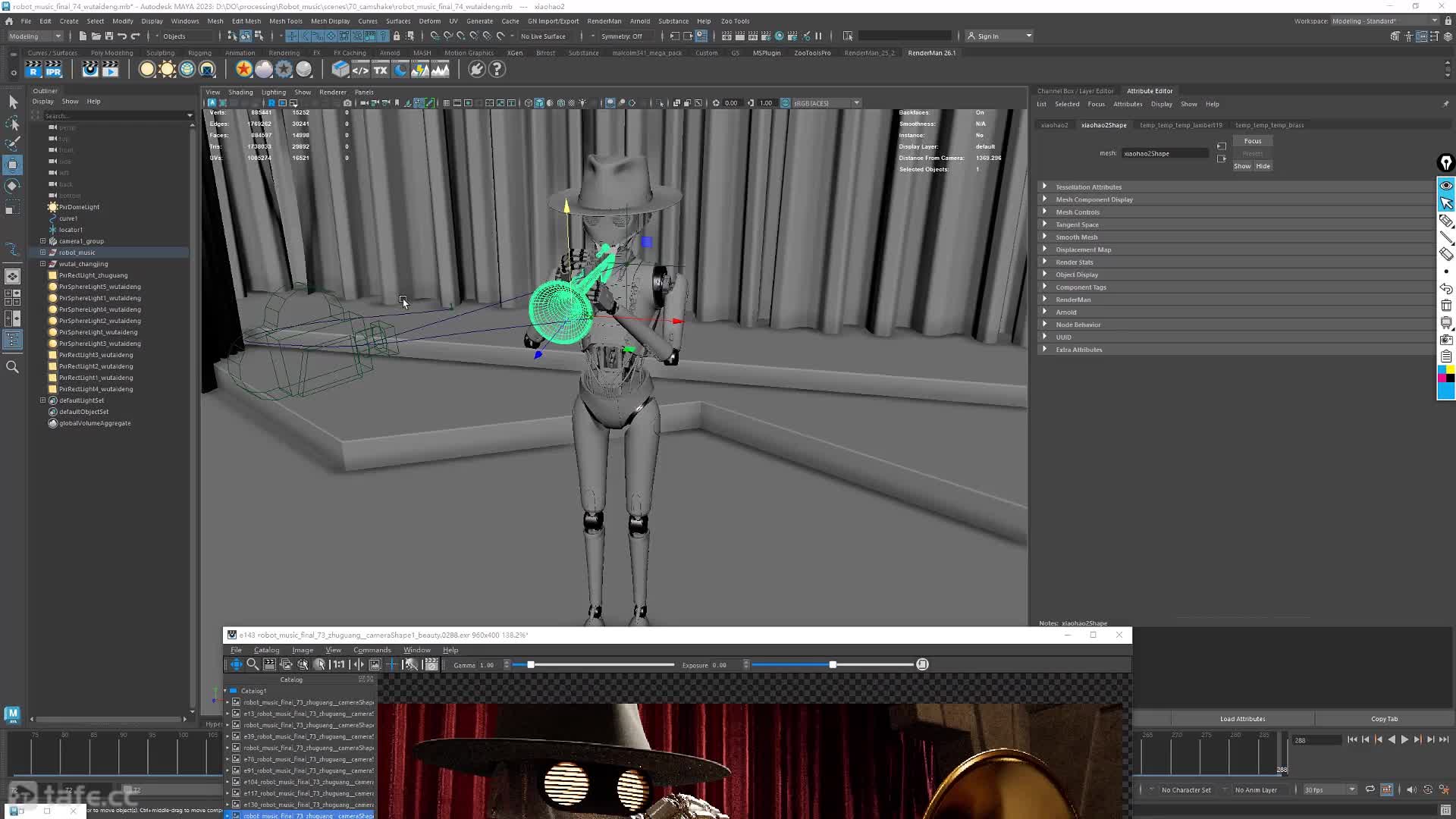The width and height of the screenshot is (1456, 819).
Task: Open the search magnifier in left toolbox
Action: [x=13, y=367]
